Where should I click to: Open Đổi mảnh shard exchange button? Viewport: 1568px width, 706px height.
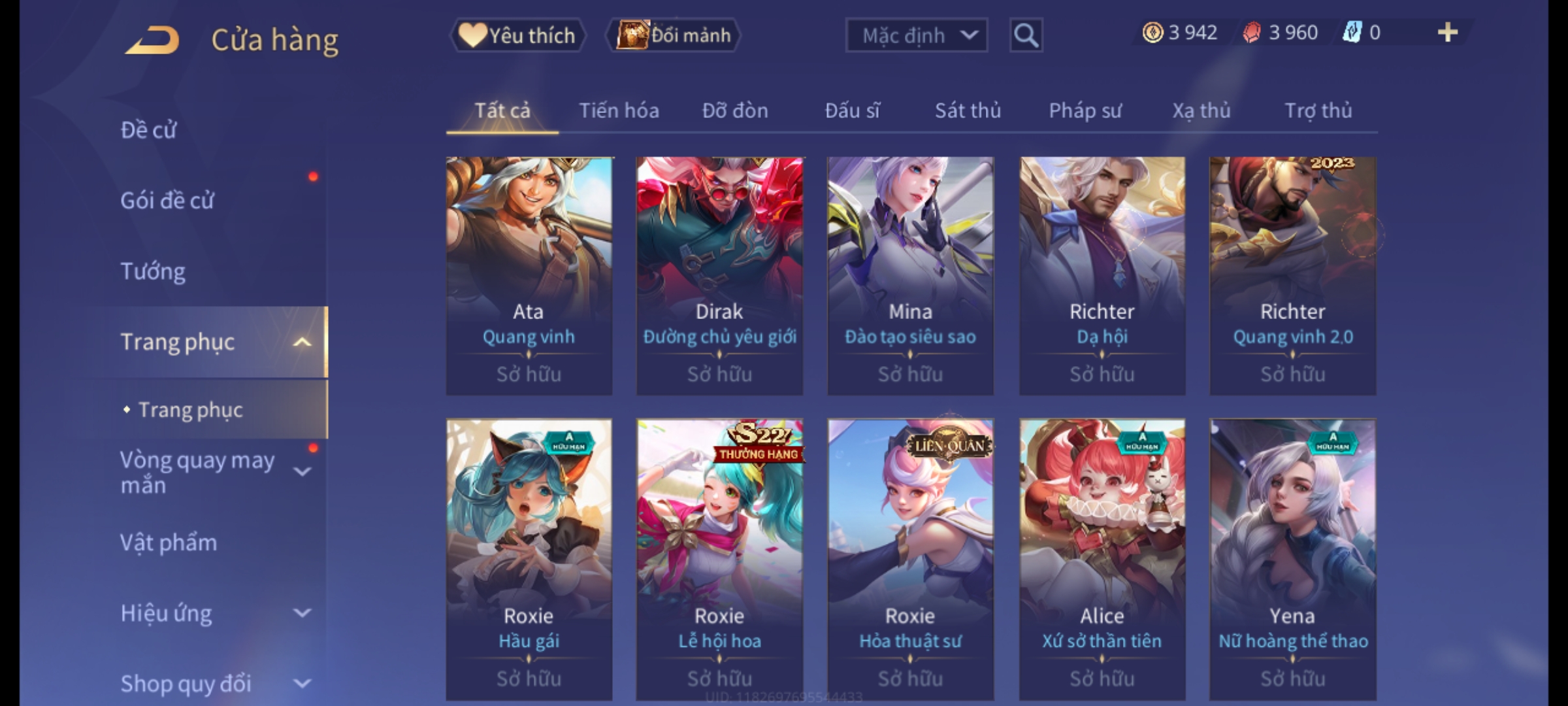point(674,35)
